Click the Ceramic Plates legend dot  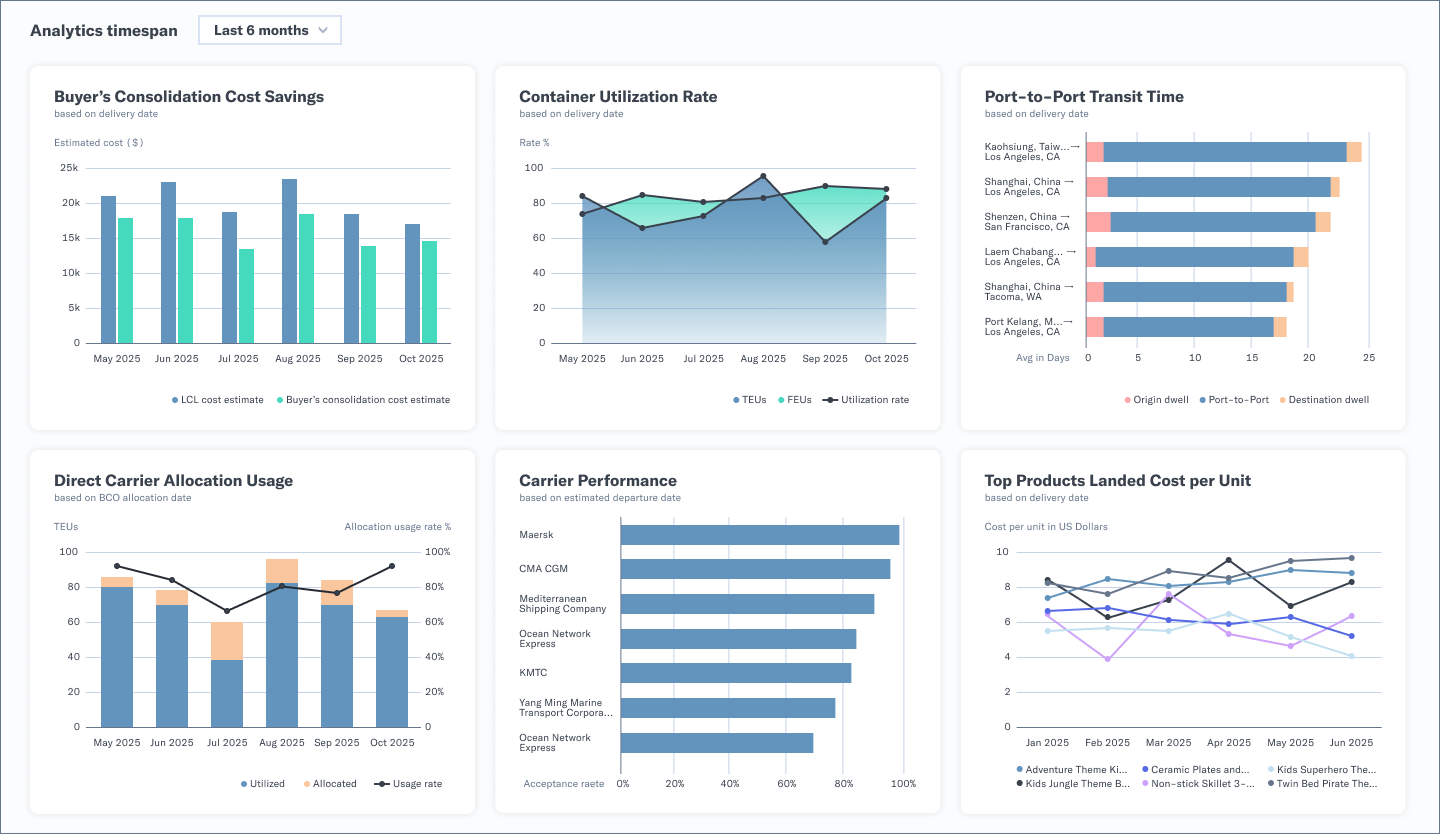pos(1144,768)
